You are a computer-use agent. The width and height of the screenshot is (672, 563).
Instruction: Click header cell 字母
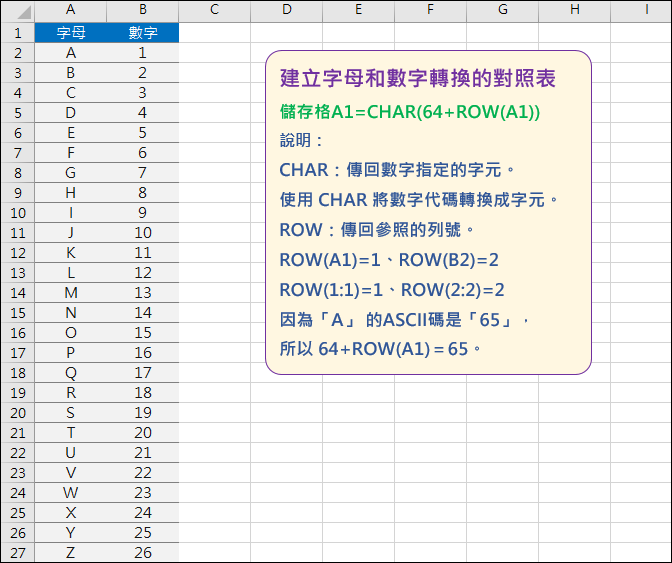[x=71, y=33]
